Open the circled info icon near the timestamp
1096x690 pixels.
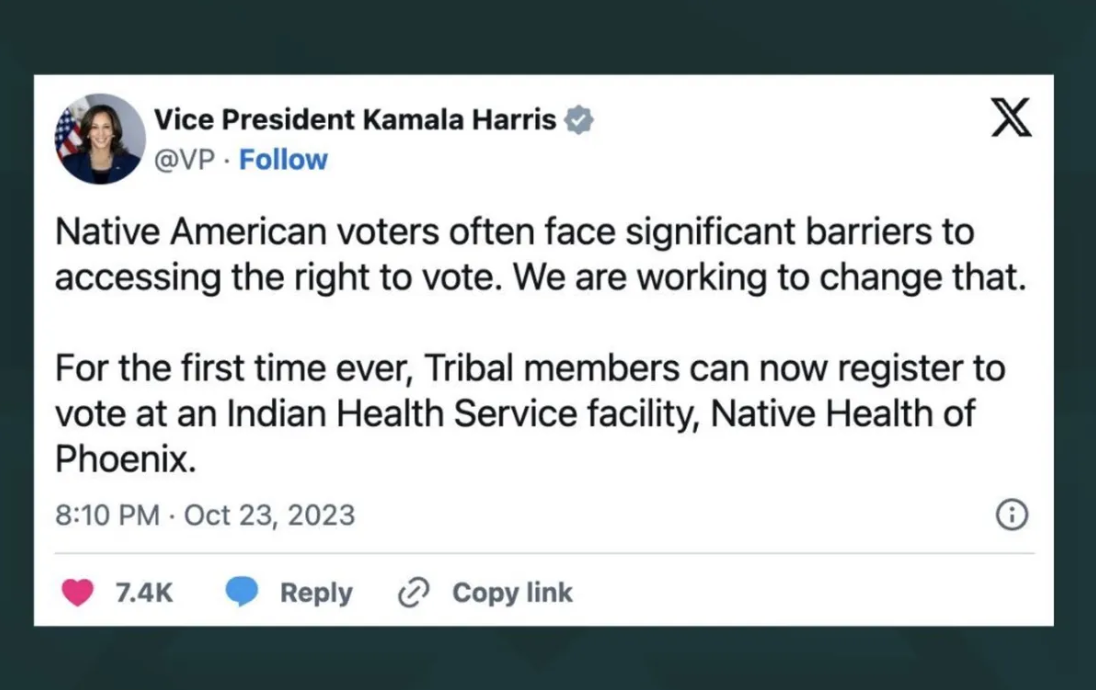coord(1011,515)
